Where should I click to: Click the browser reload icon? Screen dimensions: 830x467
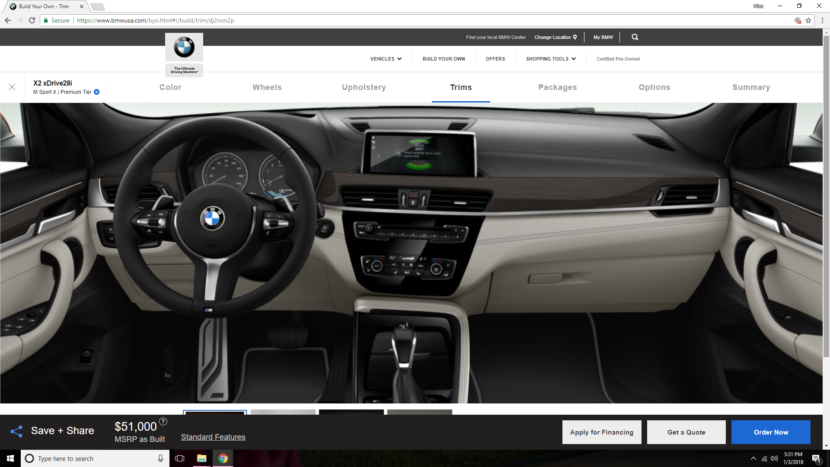pos(34,20)
